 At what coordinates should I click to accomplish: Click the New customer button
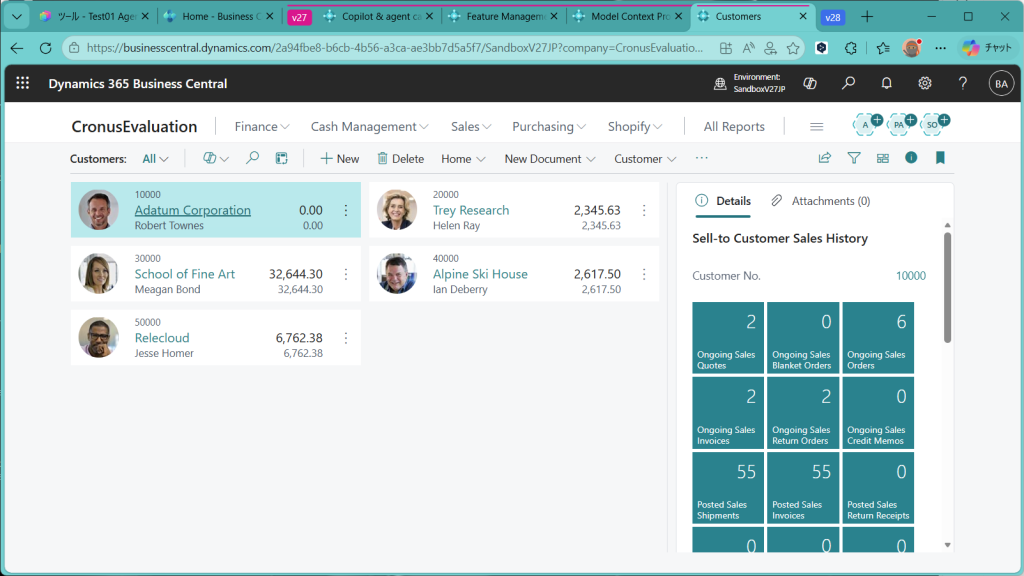point(340,158)
